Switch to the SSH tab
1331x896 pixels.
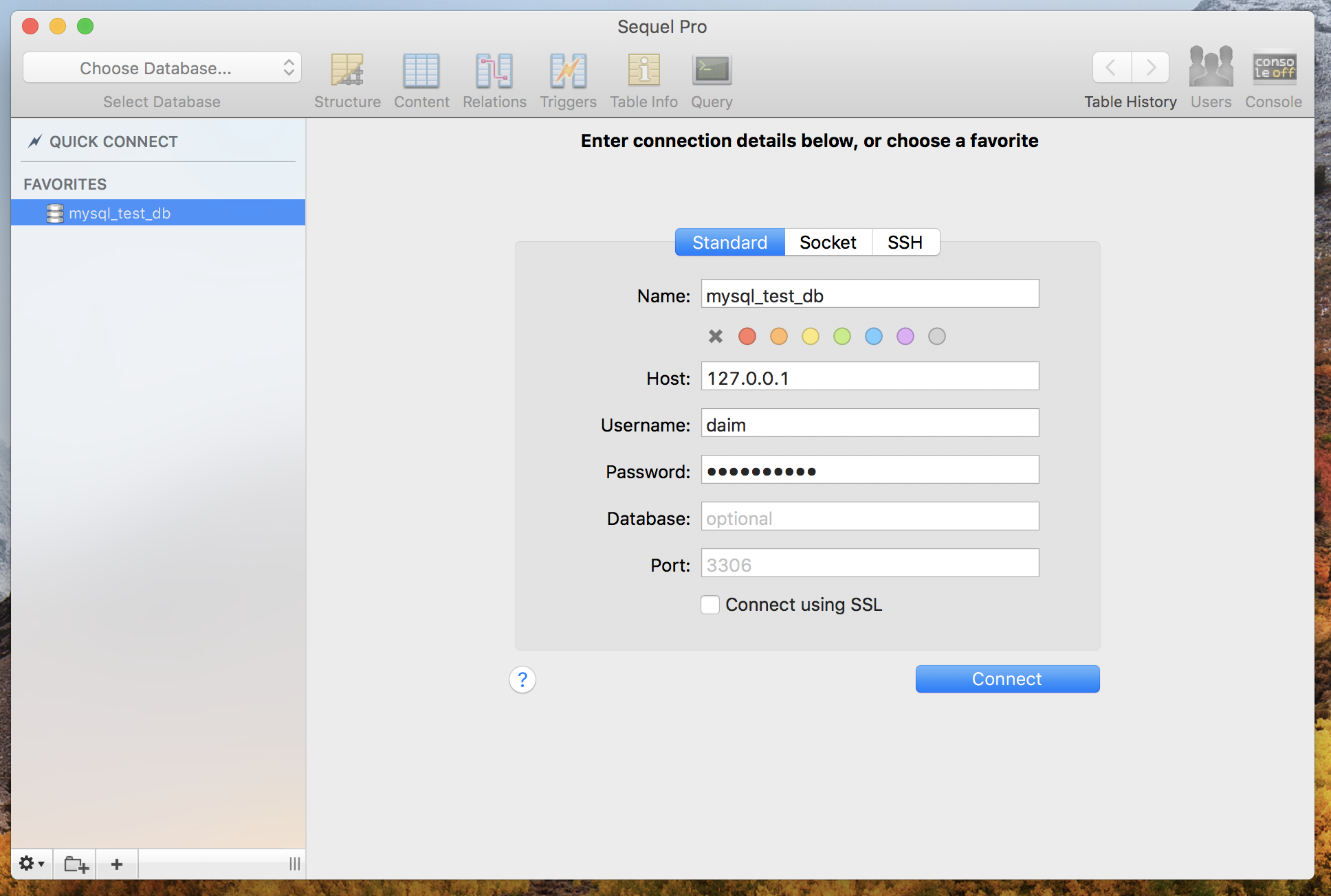(905, 243)
